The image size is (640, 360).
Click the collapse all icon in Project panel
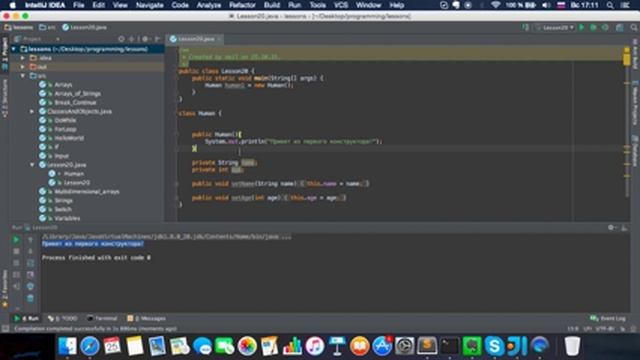coord(132,39)
